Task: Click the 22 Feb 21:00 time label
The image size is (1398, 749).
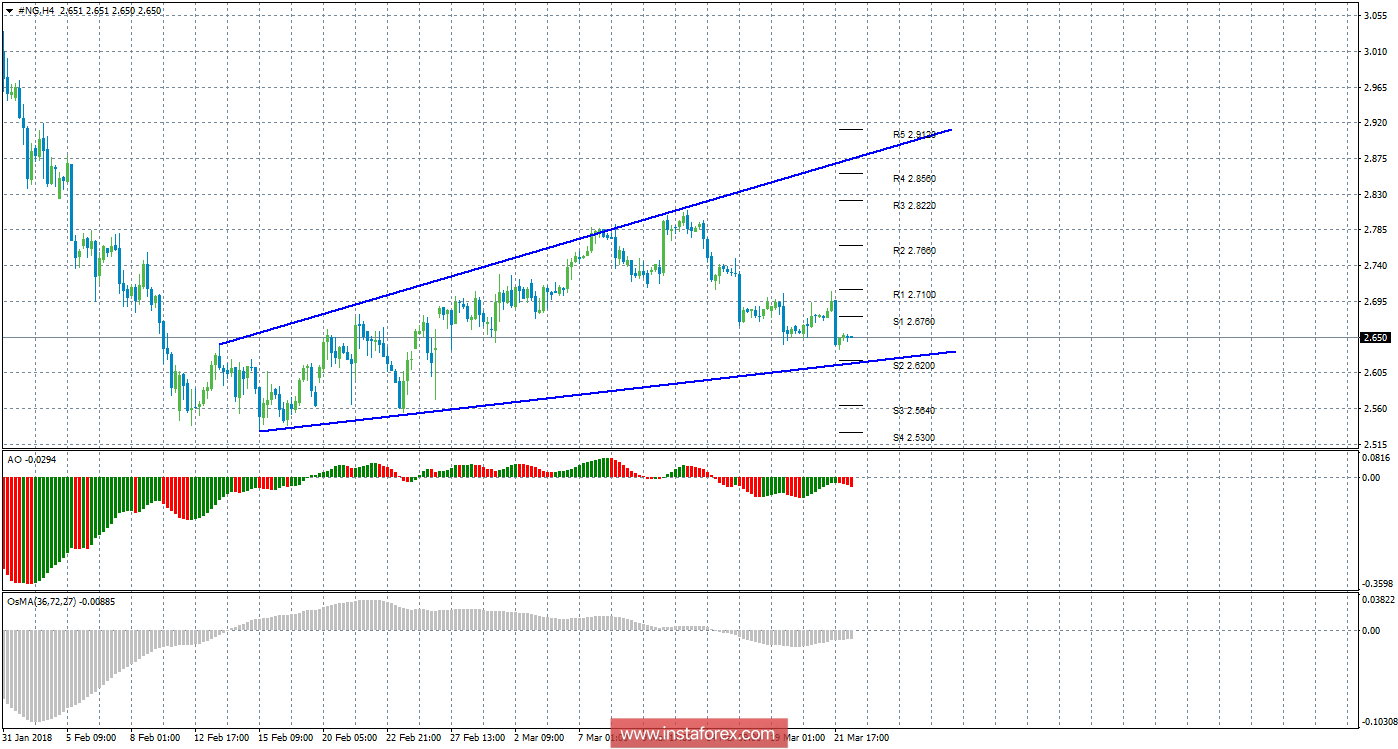Action: click(x=415, y=738)
